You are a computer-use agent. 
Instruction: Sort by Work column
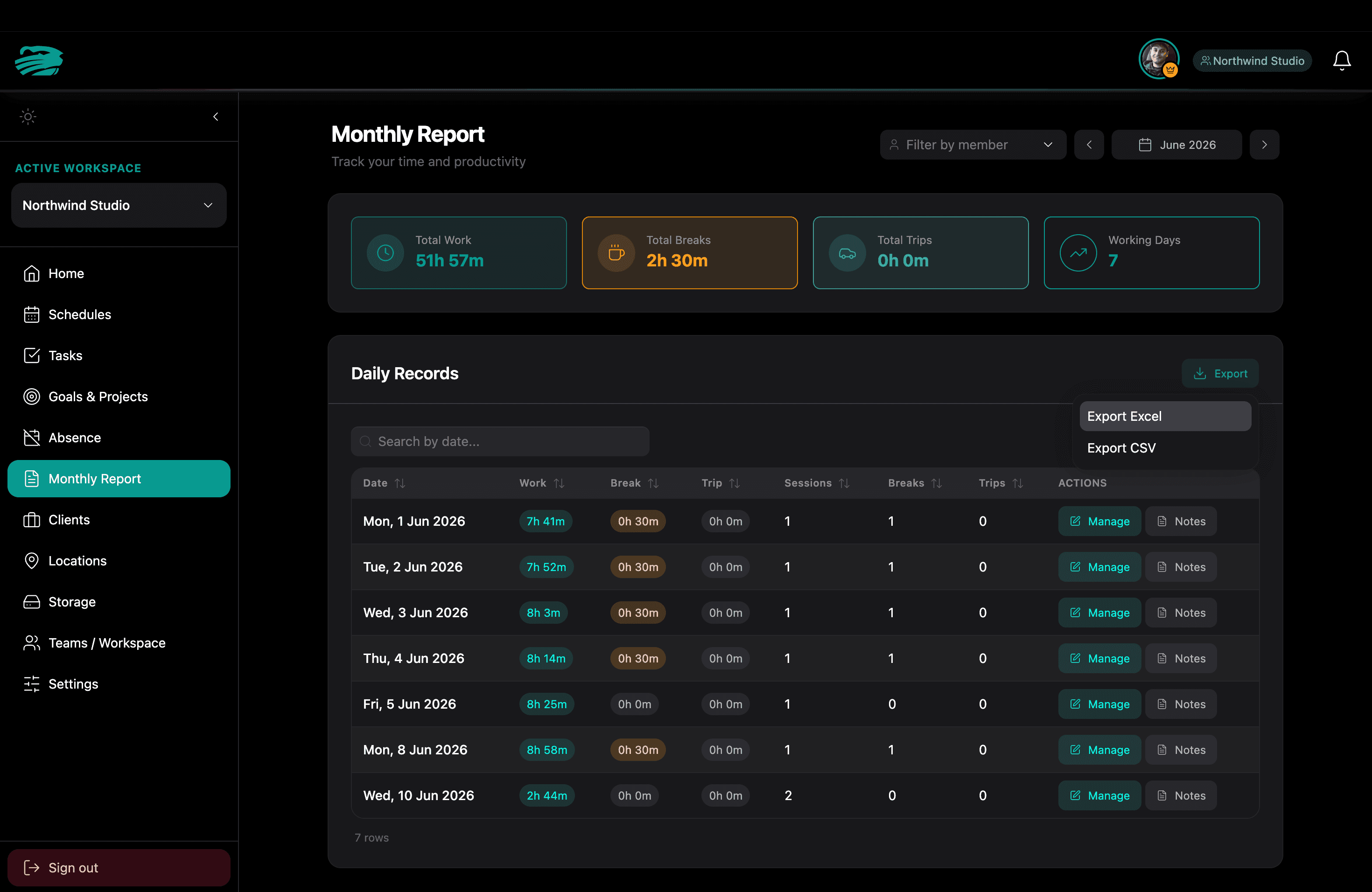(x=541, y=483)
